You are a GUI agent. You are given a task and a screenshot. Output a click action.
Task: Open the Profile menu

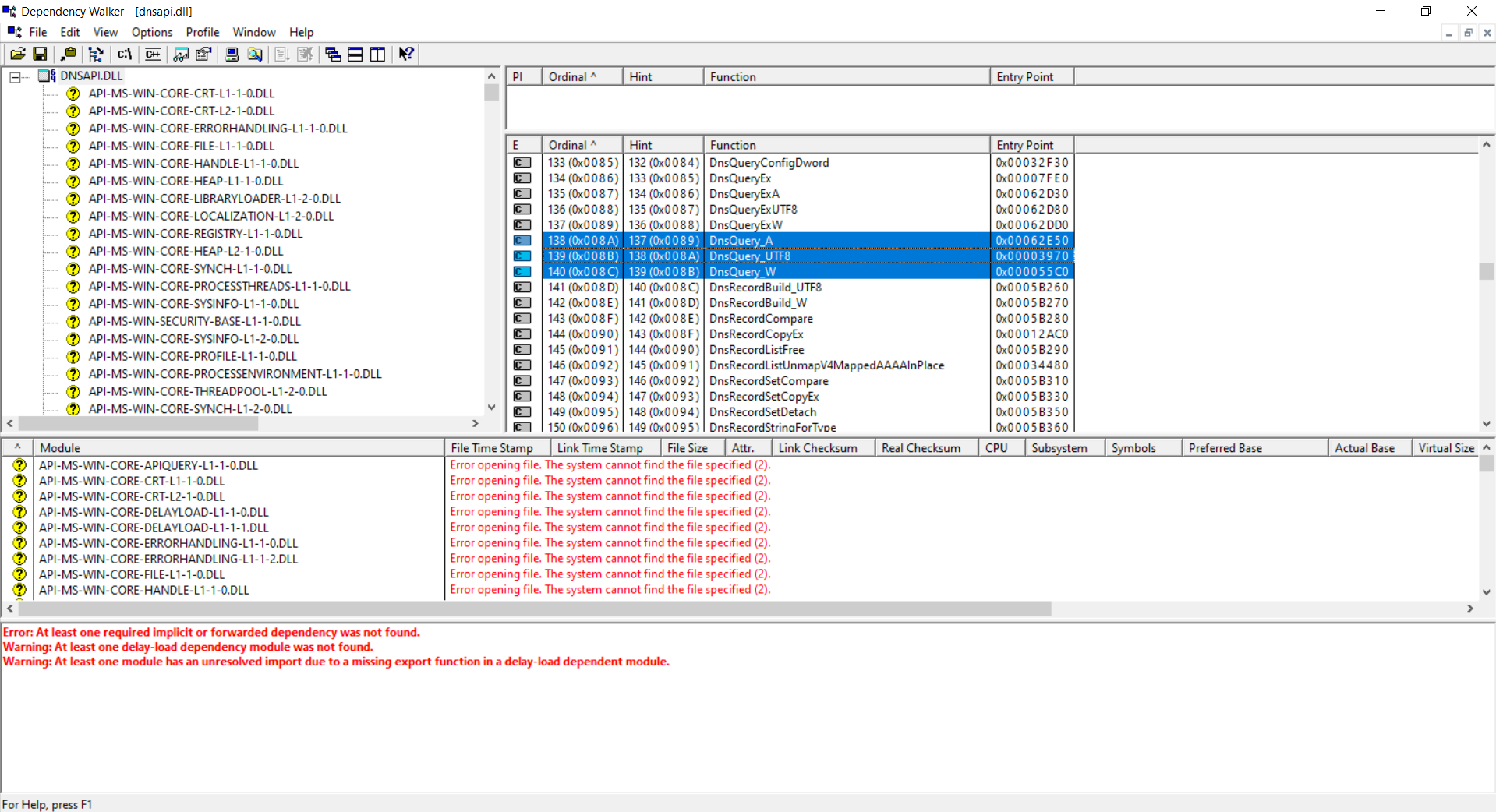203,32
